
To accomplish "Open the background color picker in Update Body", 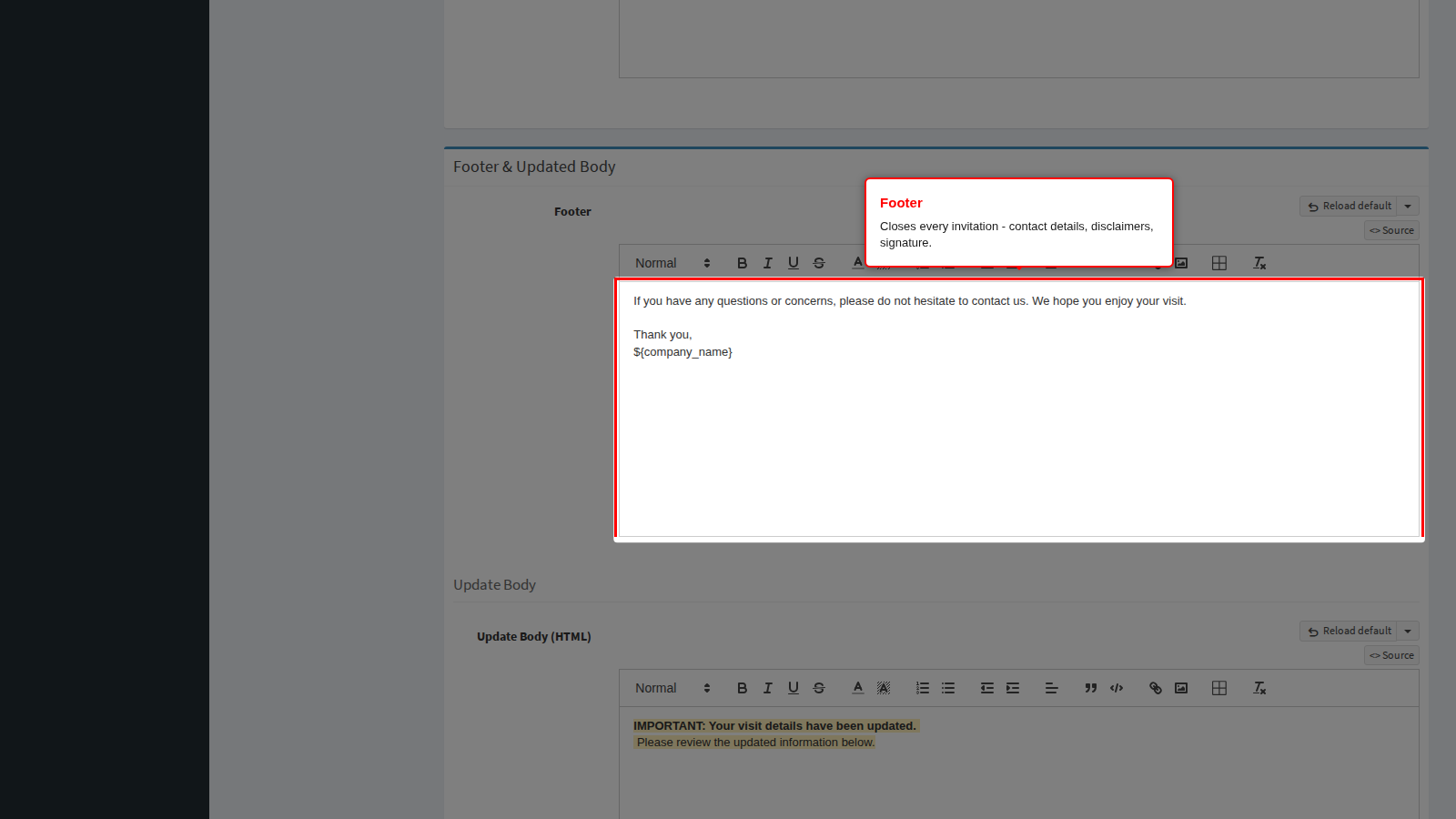I will pos(883,688).
